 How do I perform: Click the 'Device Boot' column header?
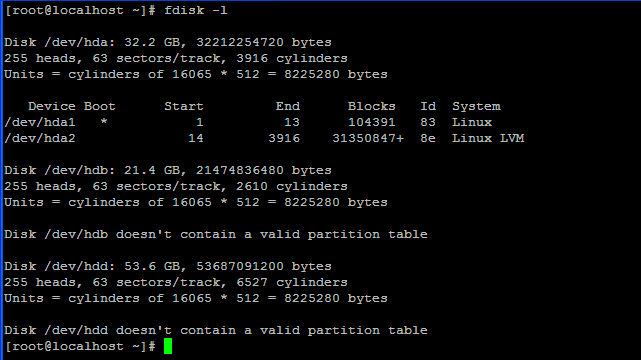click(x=72, y=106)
